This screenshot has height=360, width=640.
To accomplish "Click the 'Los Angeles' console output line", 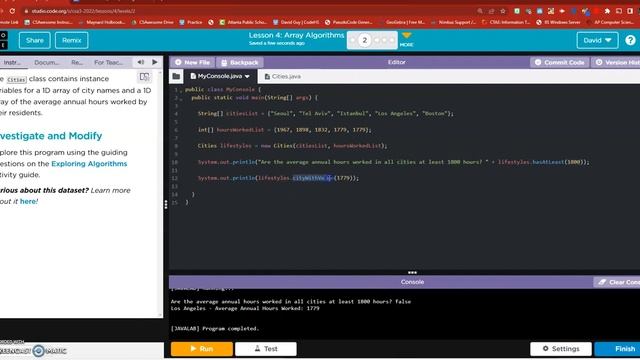I will click(245, 309).
